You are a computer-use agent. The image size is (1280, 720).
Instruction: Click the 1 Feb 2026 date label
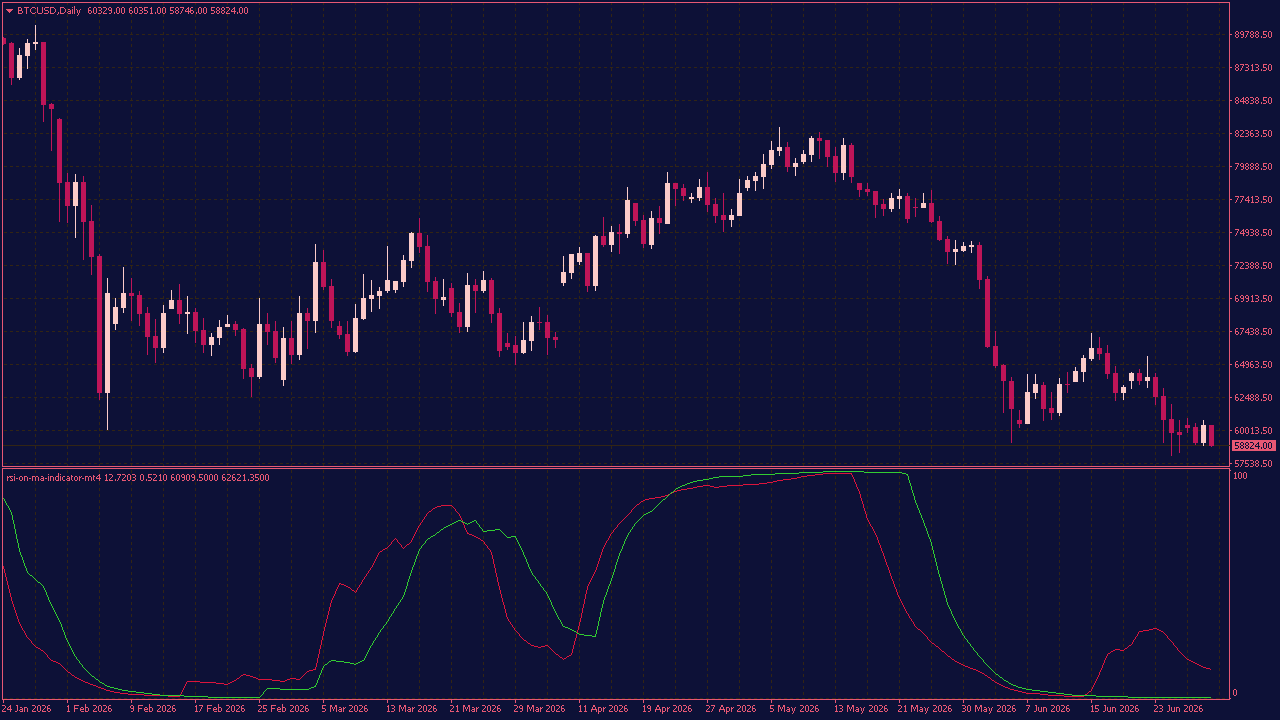click(x=89, y=709)
